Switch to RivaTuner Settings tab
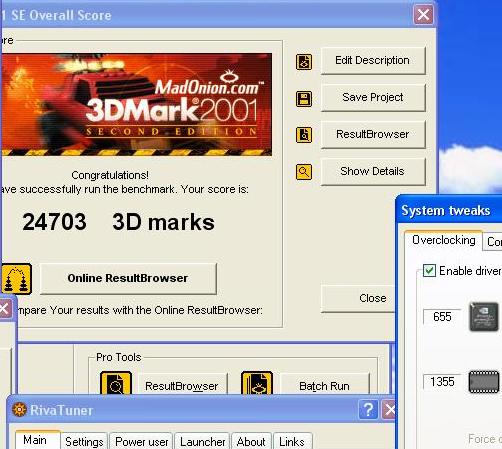The height and width of the screenshot is (449, 502). [x=84, y=442]
